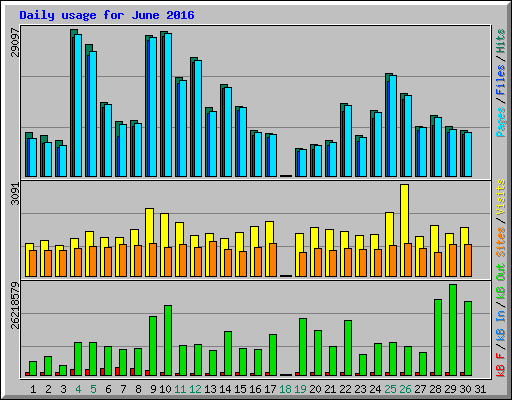Click the green kB Out bar for day 10
The height and width of the screenshot is (400, 512).
click(x=168, y=340)
